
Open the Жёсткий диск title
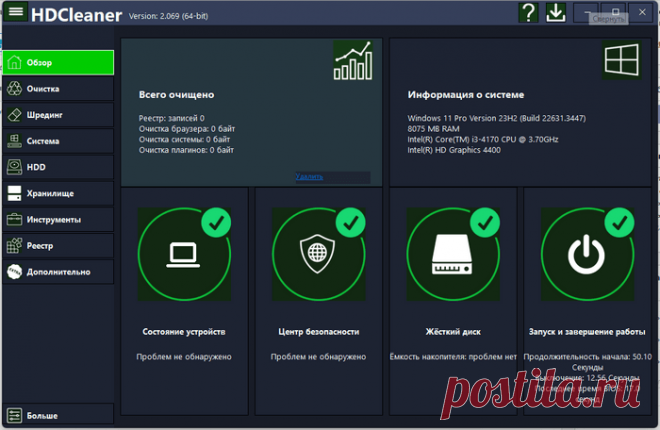pos(453,332)
